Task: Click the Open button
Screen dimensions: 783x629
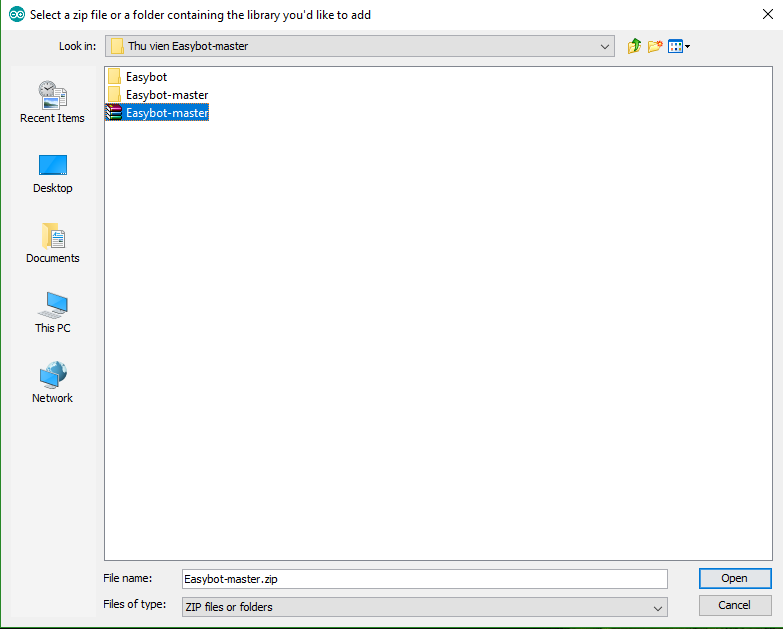Action: (x=735, y=579)
